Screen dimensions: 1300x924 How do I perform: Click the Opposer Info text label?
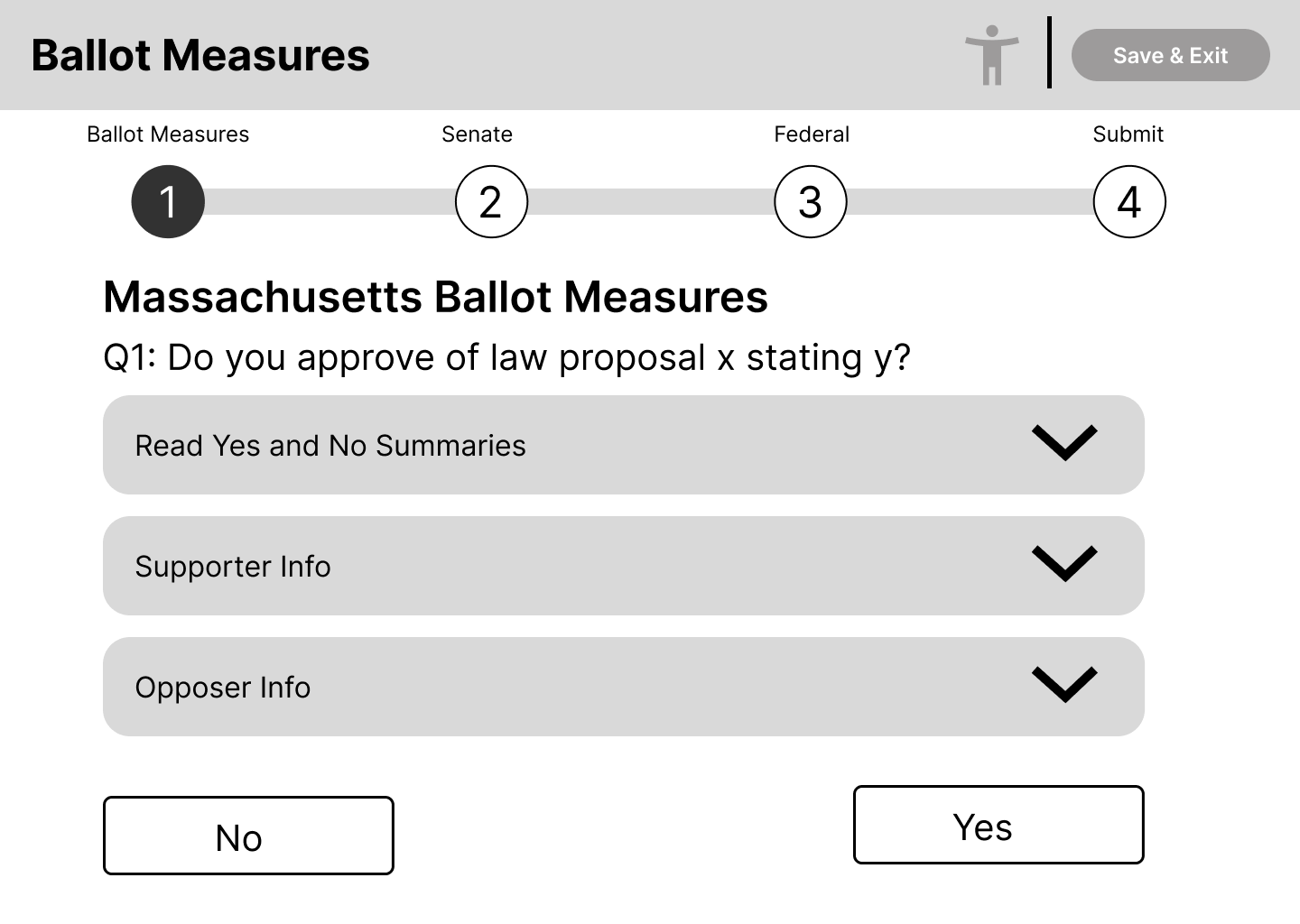pyautogui.click(x=223, y=688)
